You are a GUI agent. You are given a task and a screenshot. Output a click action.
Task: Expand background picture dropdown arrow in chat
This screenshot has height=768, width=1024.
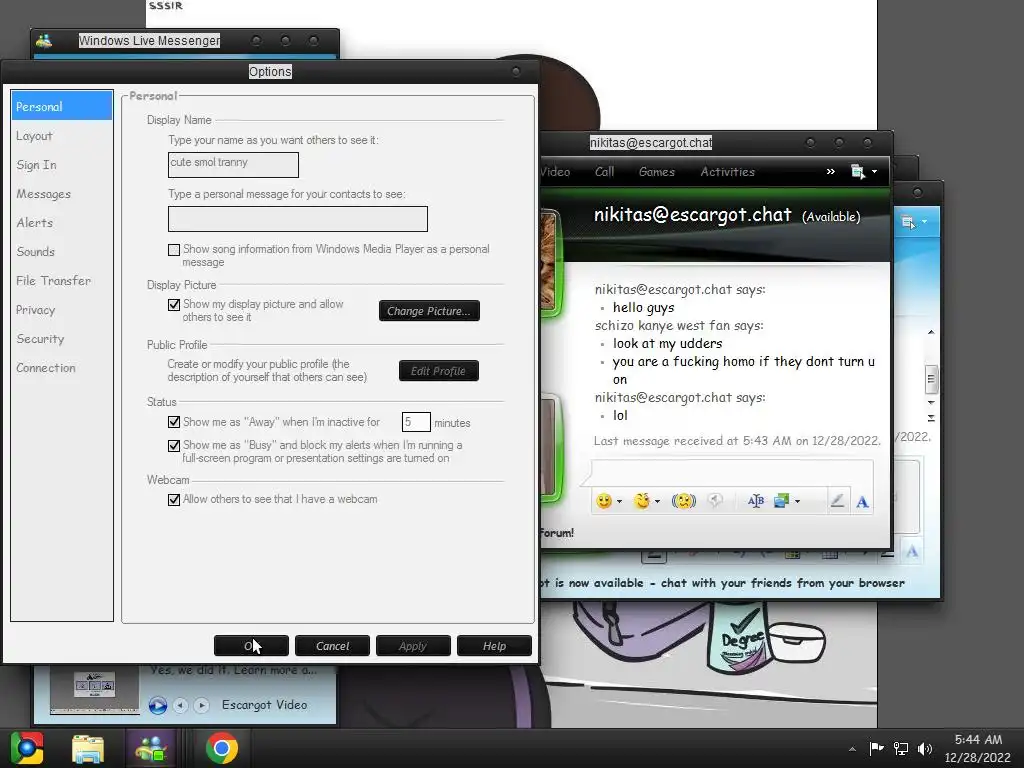[x=797, y=502]
